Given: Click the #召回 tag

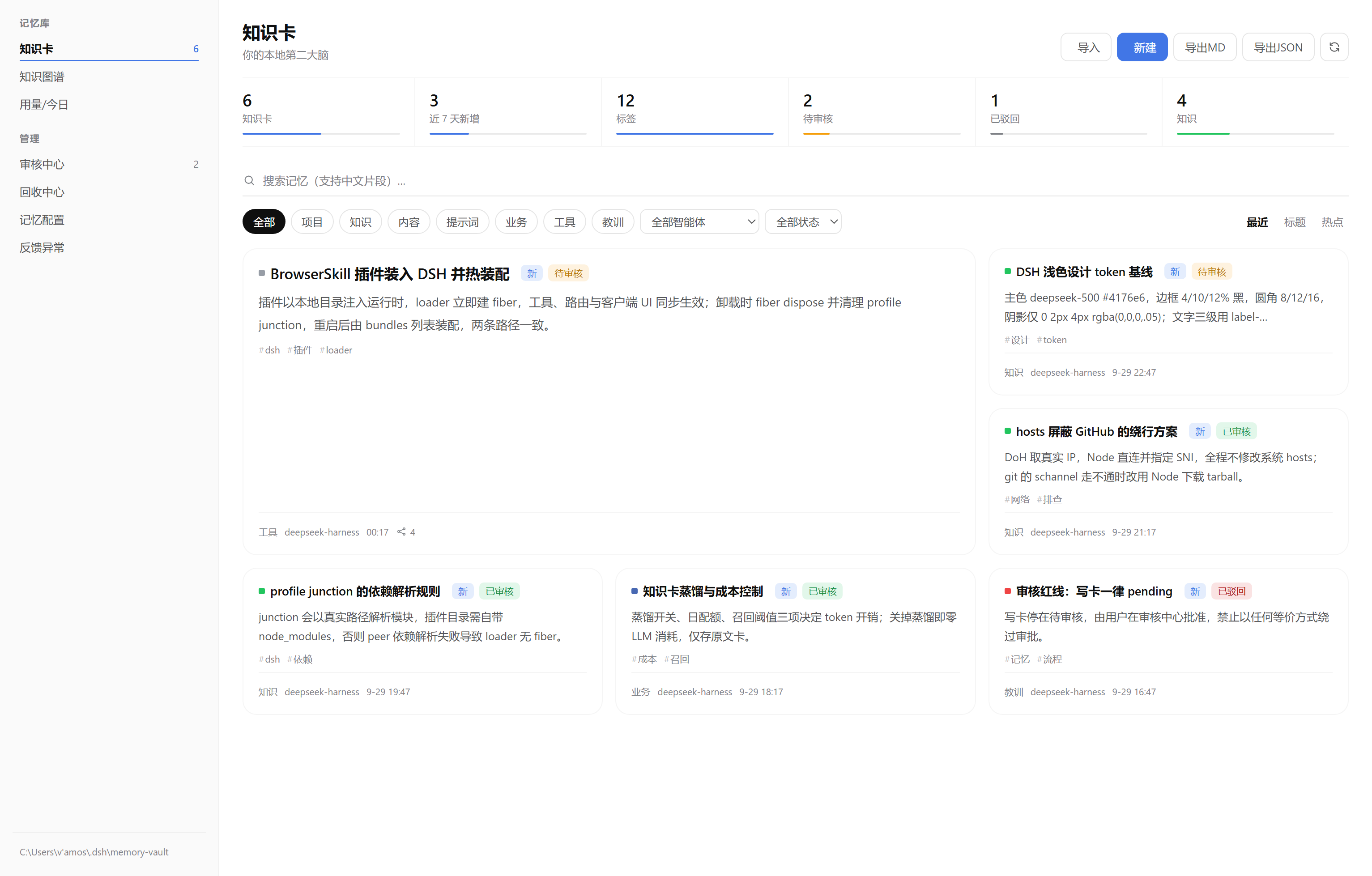Looking at the screenshot, I should (x=676, y=659).
